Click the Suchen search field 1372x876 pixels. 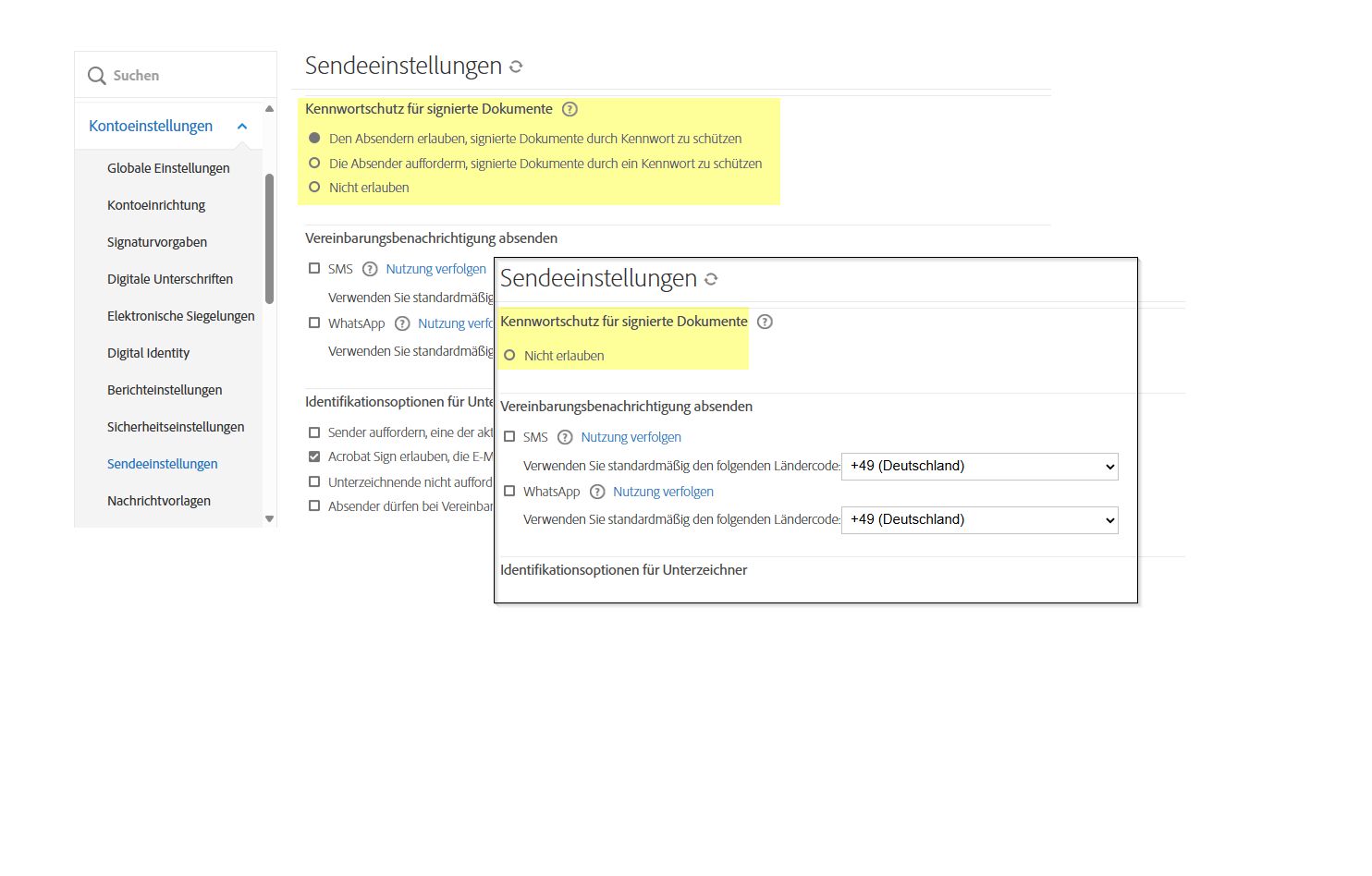[x=176, y=76]
